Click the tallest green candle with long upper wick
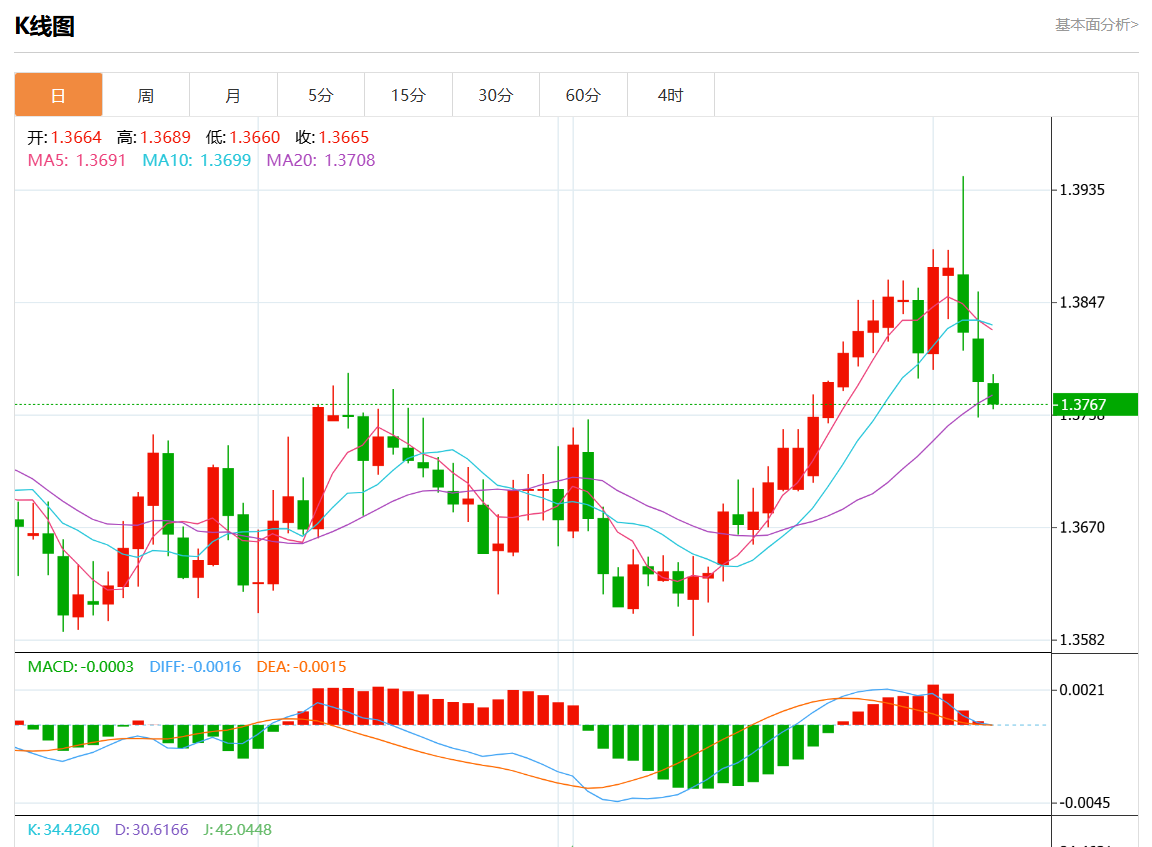This screenshot has width=1152, height=847. (x=963, y=303)
